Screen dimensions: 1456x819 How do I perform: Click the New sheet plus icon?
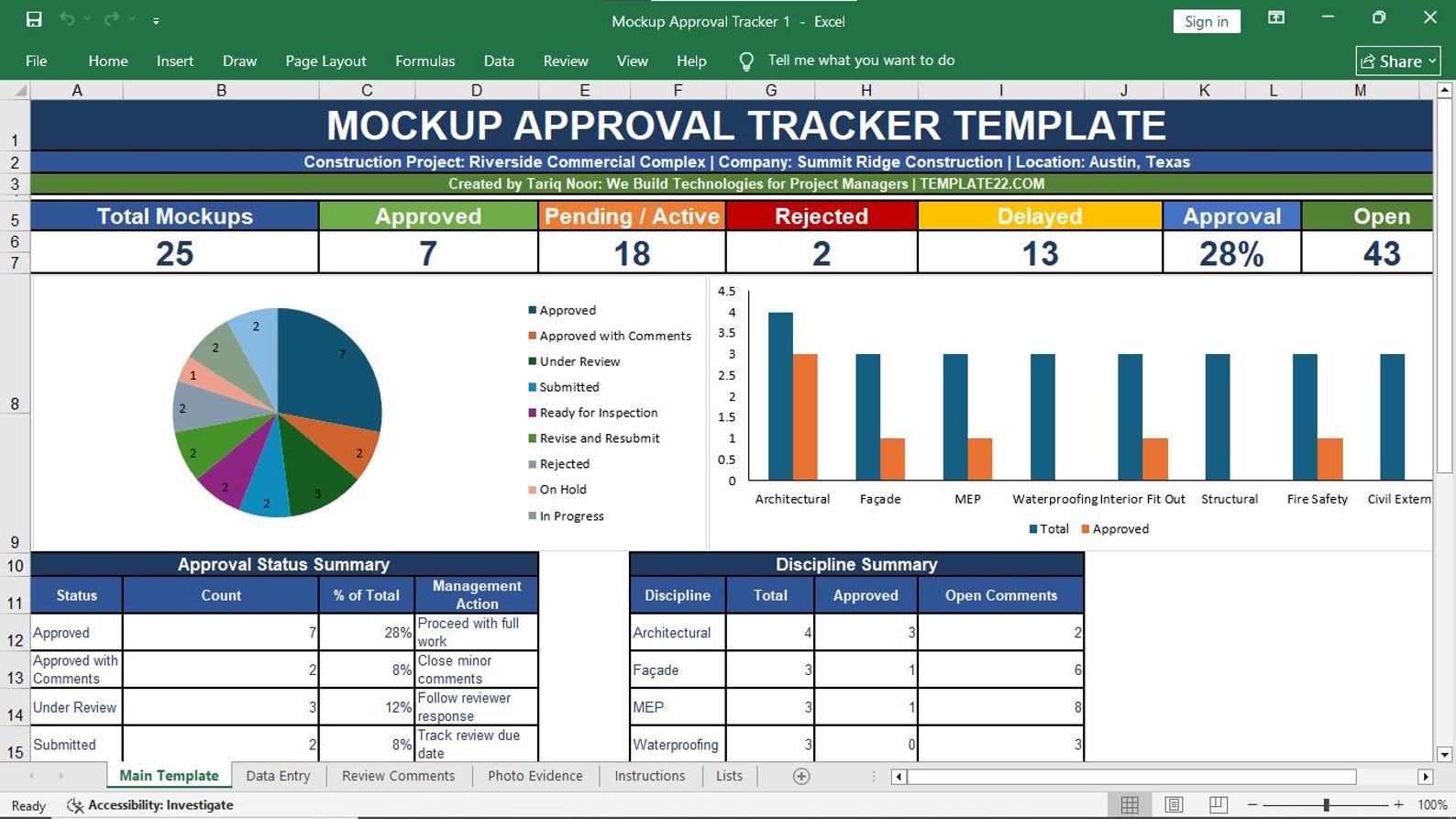click(801, 777)
